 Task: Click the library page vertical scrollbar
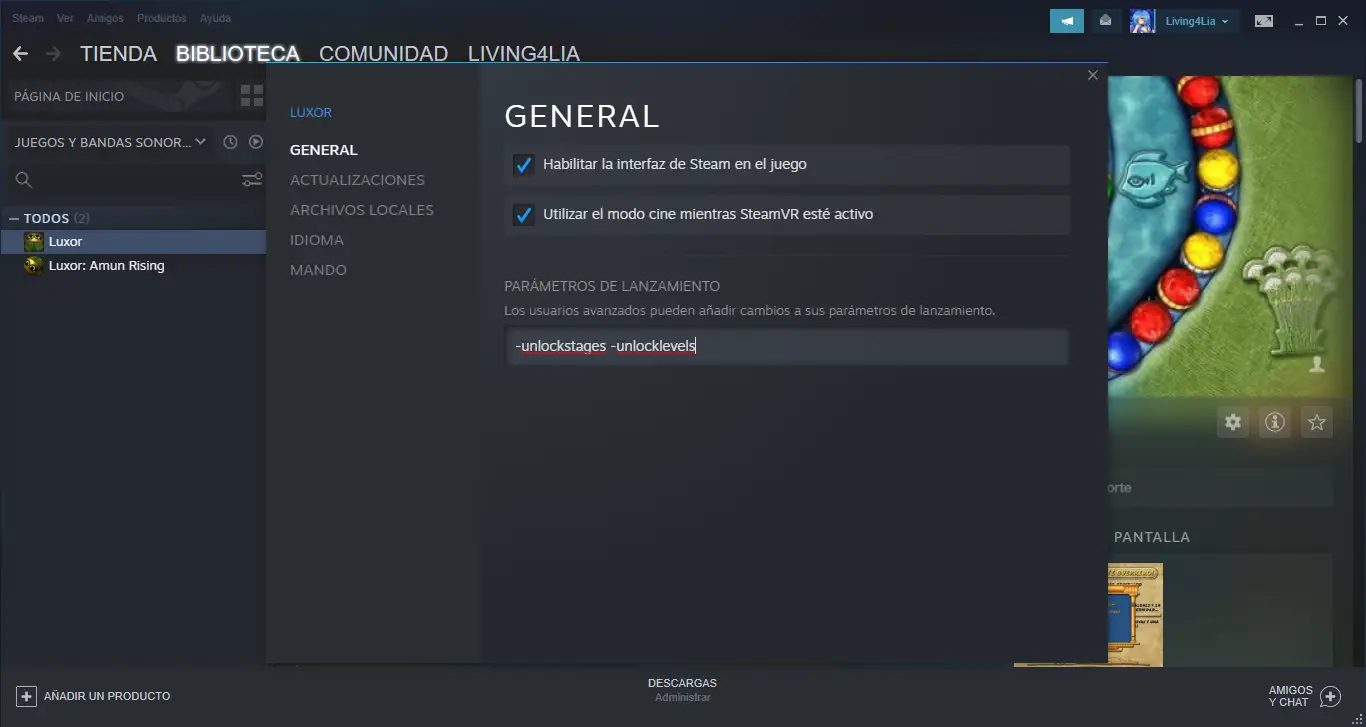(1359, 110)
